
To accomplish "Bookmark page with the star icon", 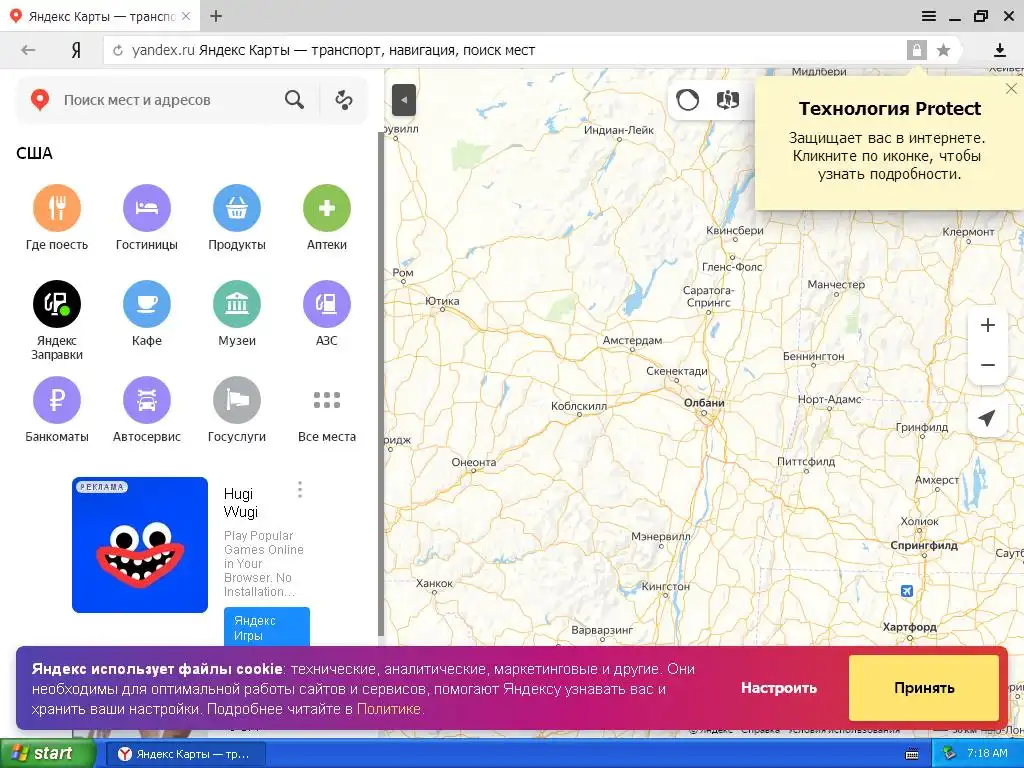I will 944,50.
